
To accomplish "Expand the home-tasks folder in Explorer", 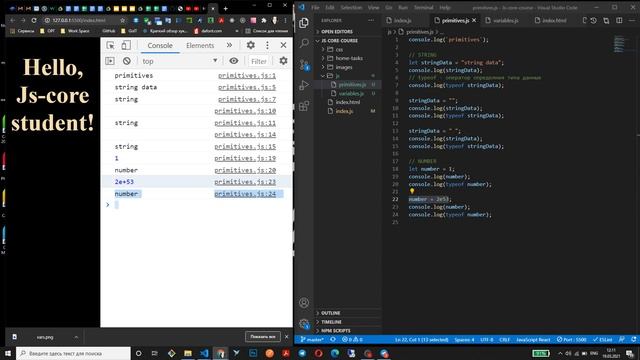I will [x=349, y=58].
